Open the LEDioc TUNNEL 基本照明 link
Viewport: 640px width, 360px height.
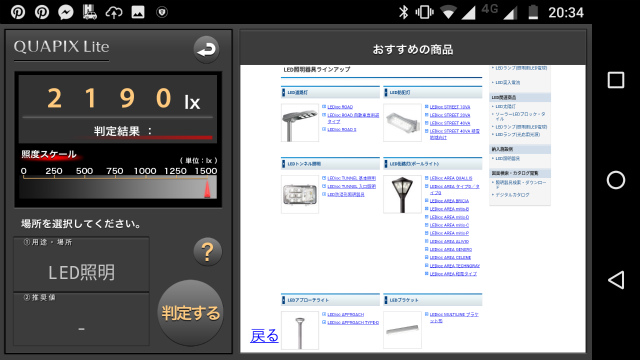coord(351,178)
